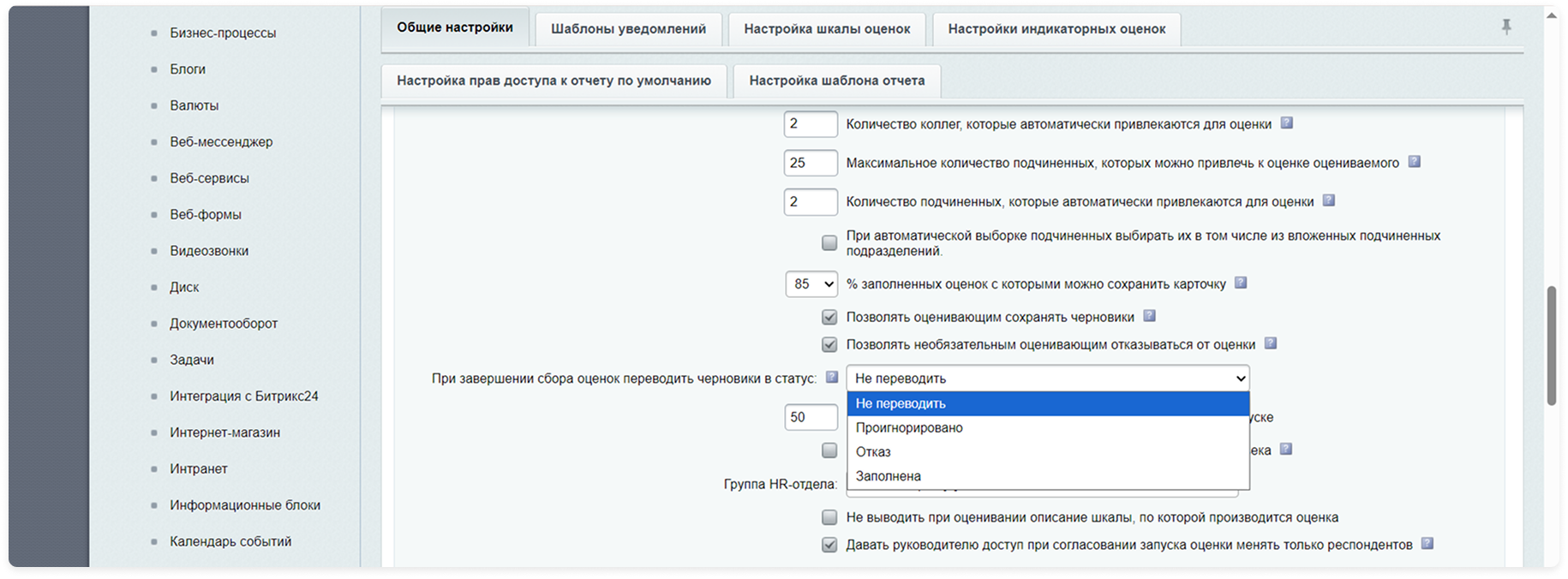Open Диск in sidebar
This screenshot has width=1568, height=579.
click(184, 287)
